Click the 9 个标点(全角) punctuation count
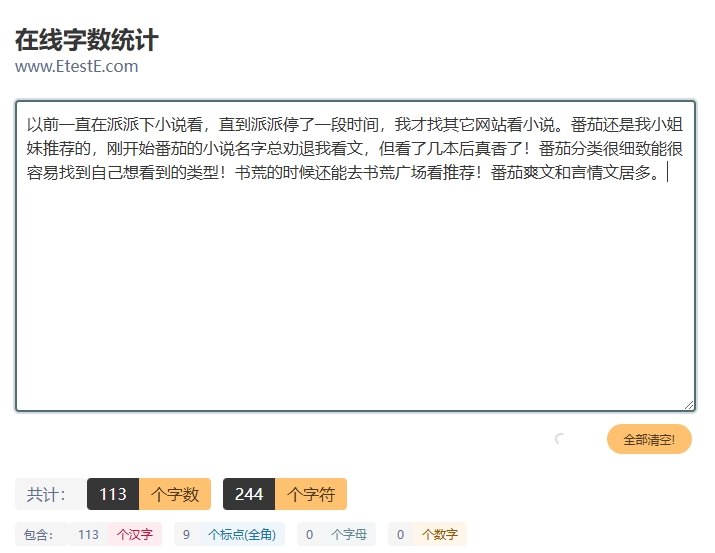 [229, 534]
